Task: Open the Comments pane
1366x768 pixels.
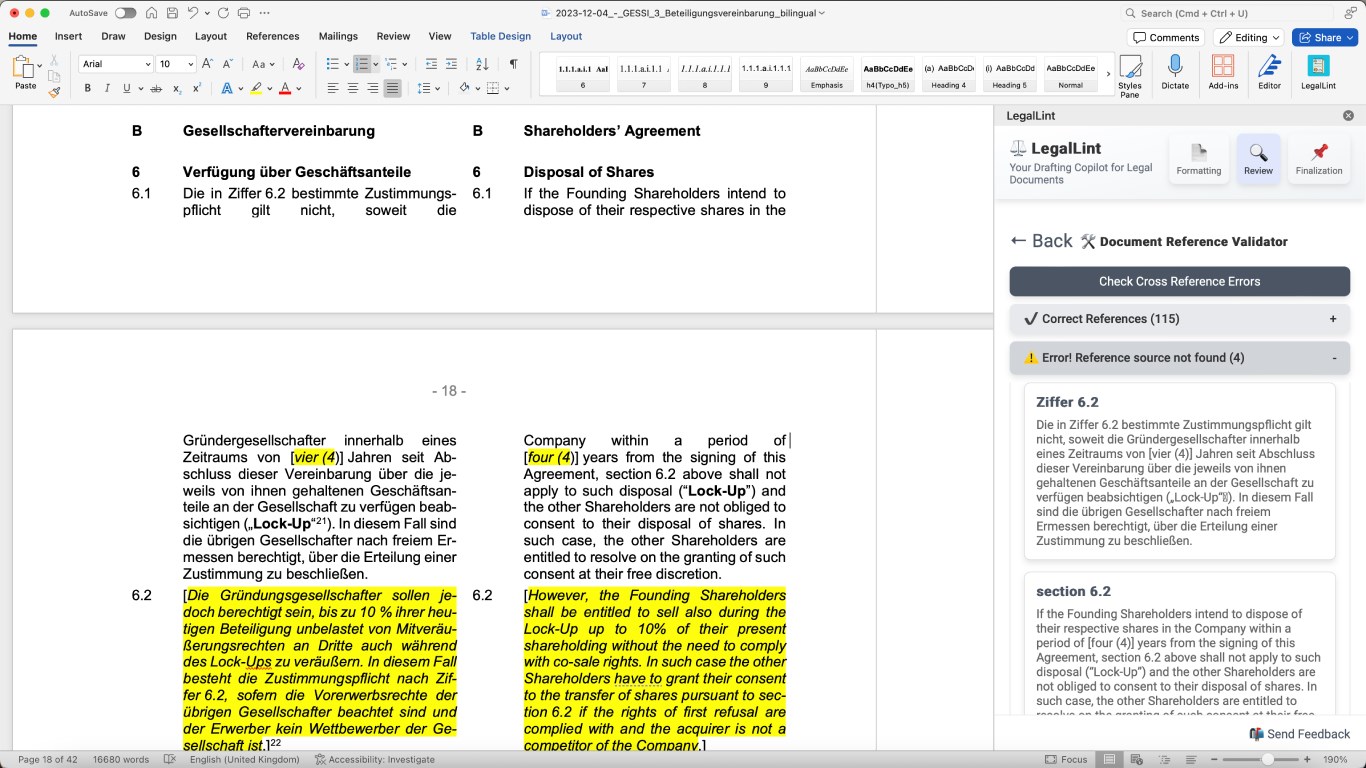Action: [1166, 37]
